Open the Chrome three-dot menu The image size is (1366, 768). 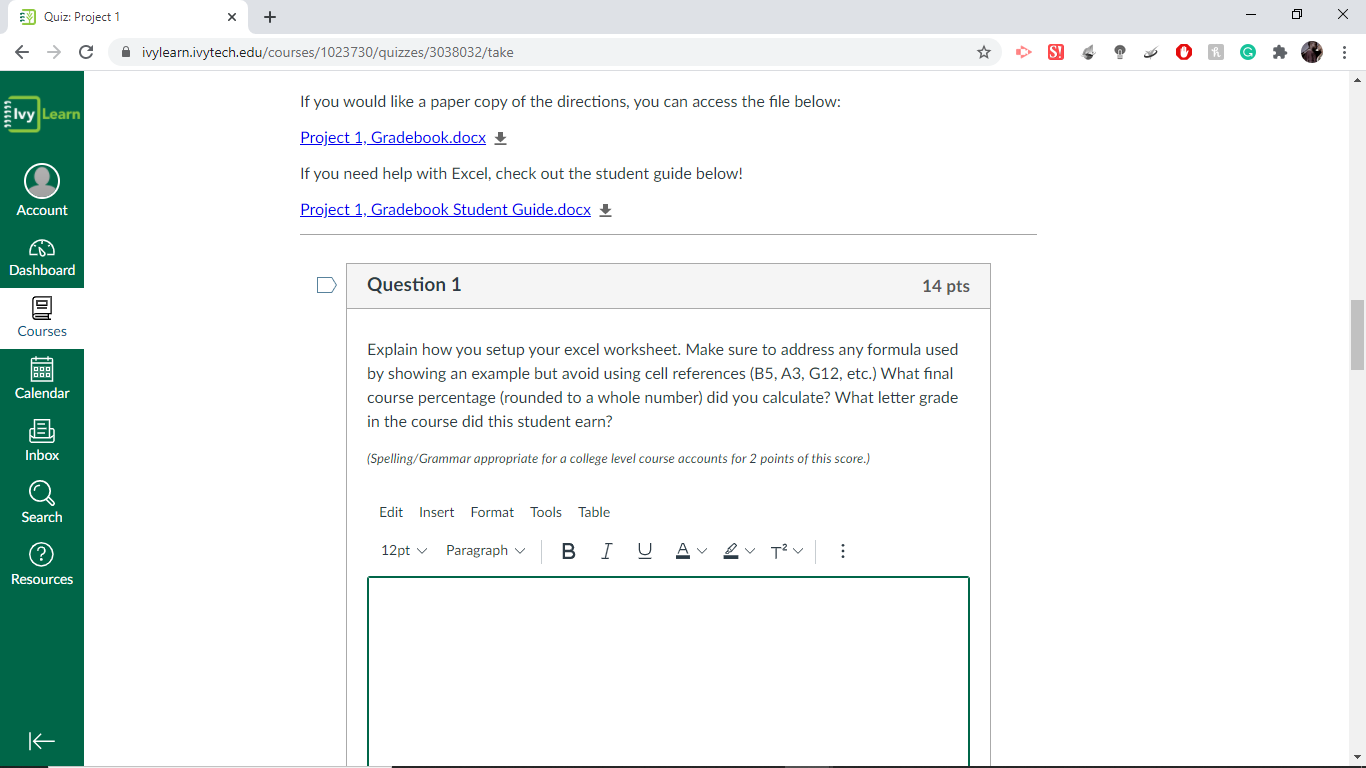(1345, 52)
